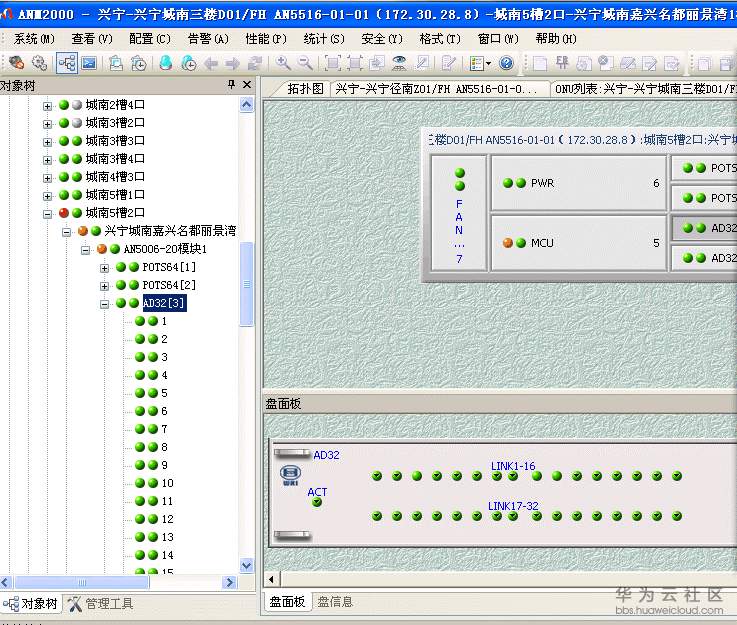Click the zoom in magnifier icon
The image size is (737, 625).
tap(283, 62)
